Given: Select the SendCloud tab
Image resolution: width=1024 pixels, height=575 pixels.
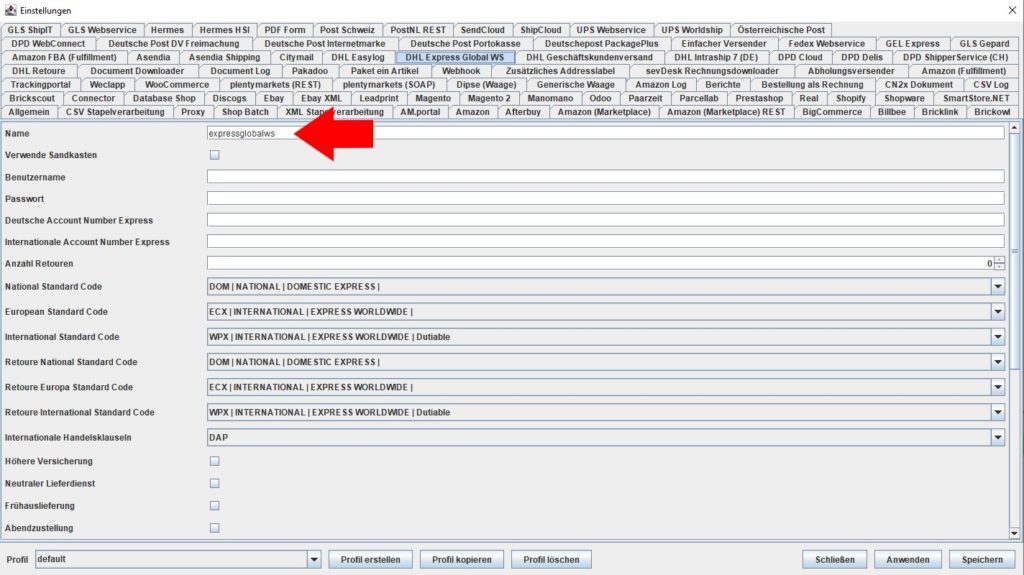Looking at the screenshot, I should coord(483,30).
